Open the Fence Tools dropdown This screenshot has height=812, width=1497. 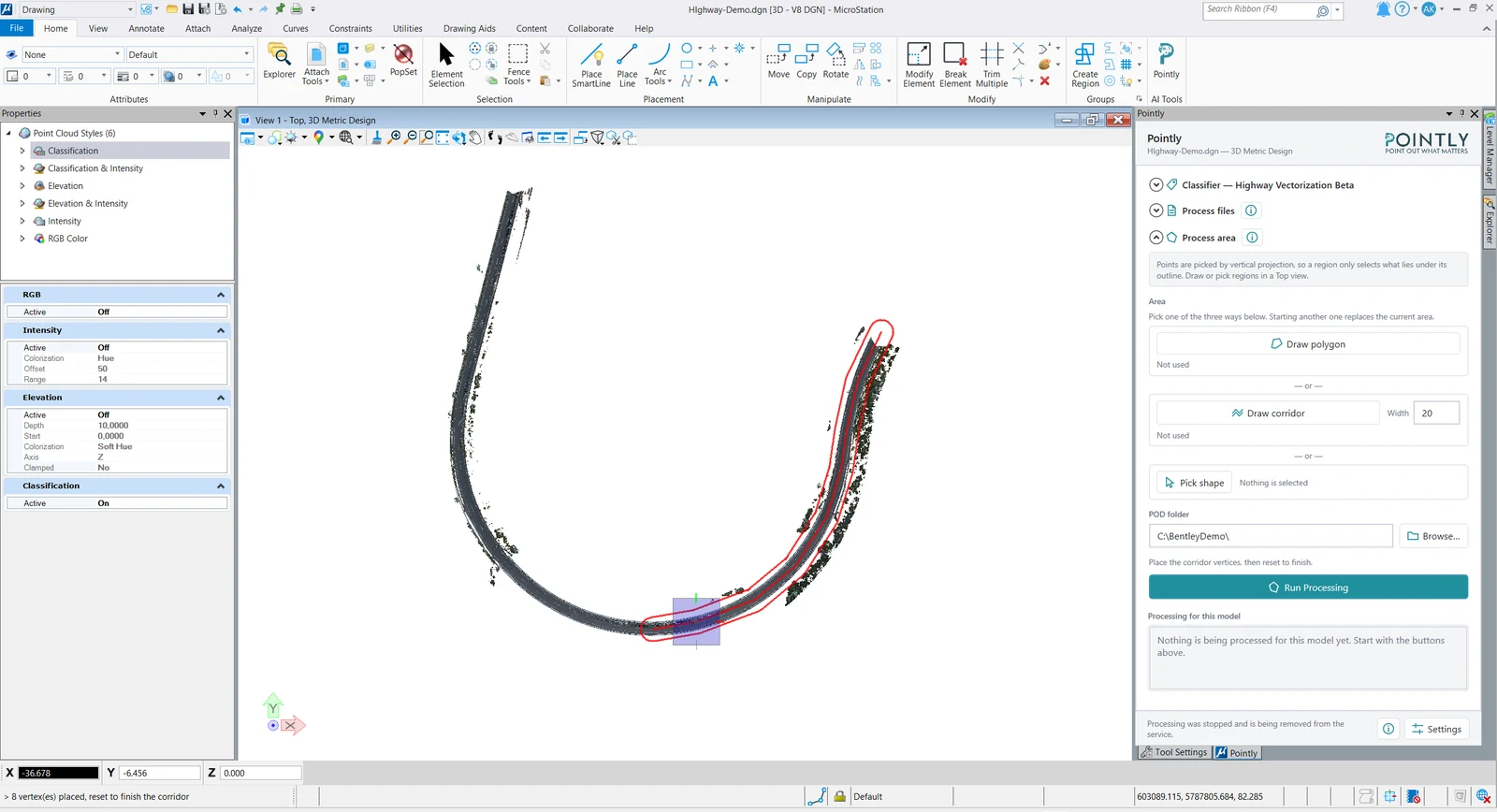pos(518,77)
